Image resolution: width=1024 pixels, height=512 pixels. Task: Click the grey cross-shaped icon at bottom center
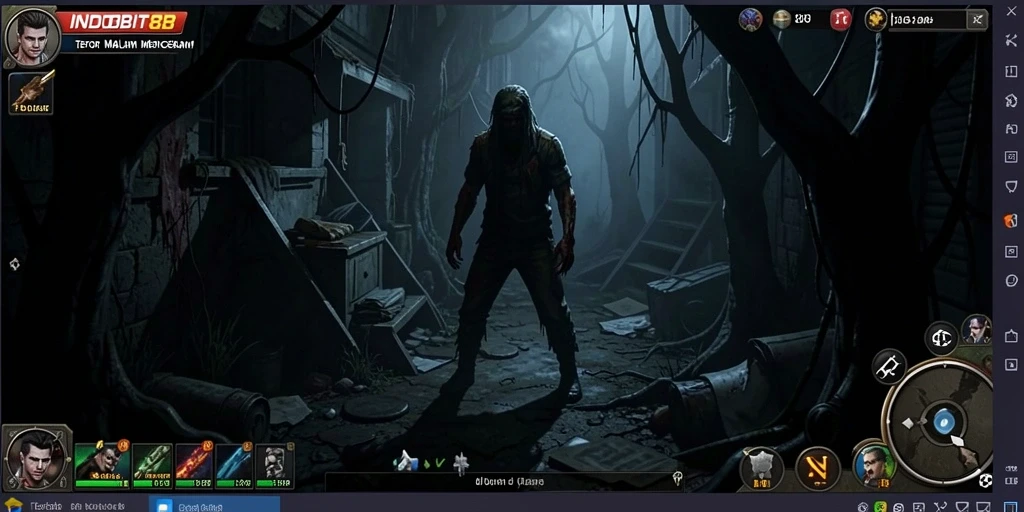pyautogui.click(x=461, y=462)
